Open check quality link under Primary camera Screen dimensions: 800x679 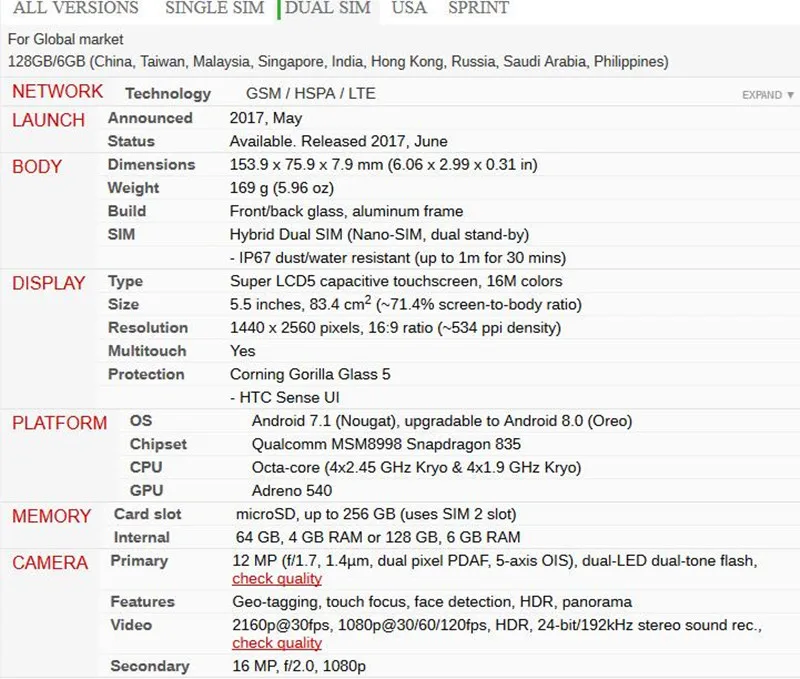tap(277, 579)
